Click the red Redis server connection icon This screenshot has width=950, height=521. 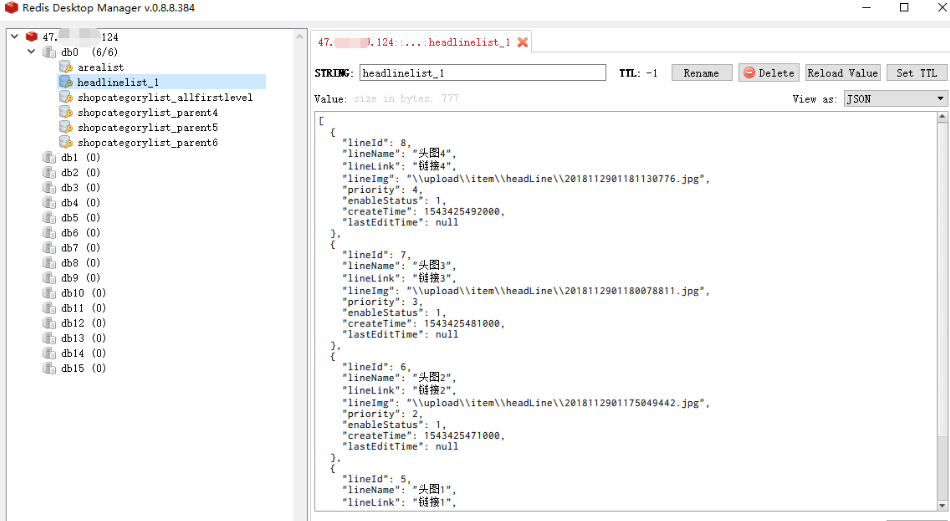pyautogui.click(x=32, y=37)
